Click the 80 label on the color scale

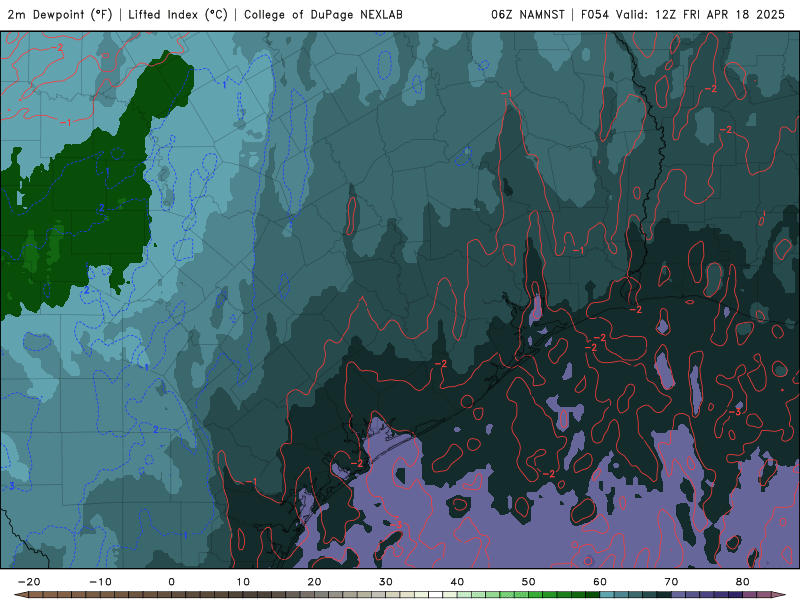click(x=743, y=582)
